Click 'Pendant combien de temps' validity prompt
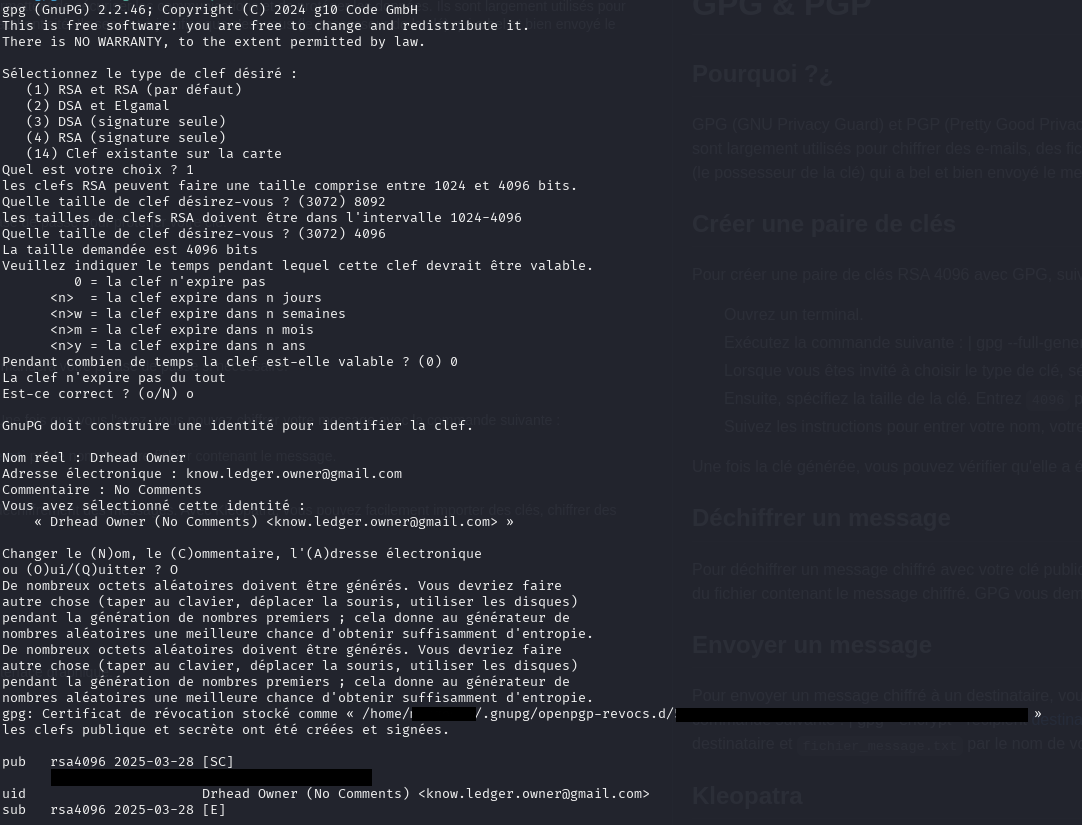This screenshot has height=825, width=1082. click(x=229, y=361)
